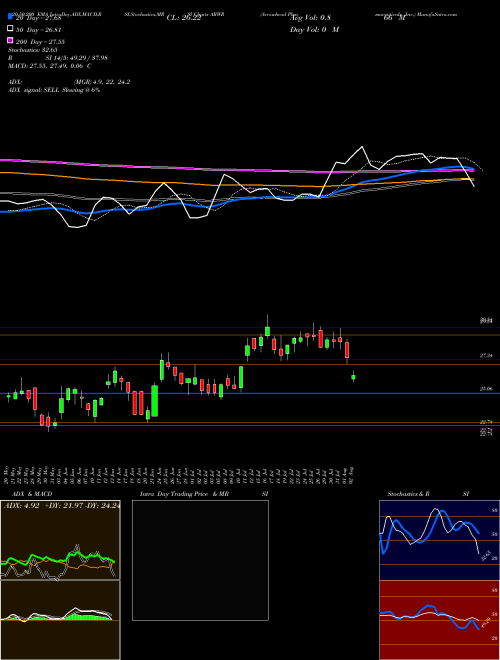This screenshot has height=660, width=500.
Task: Click the '20 May' first date label
Action: point(6,475)
